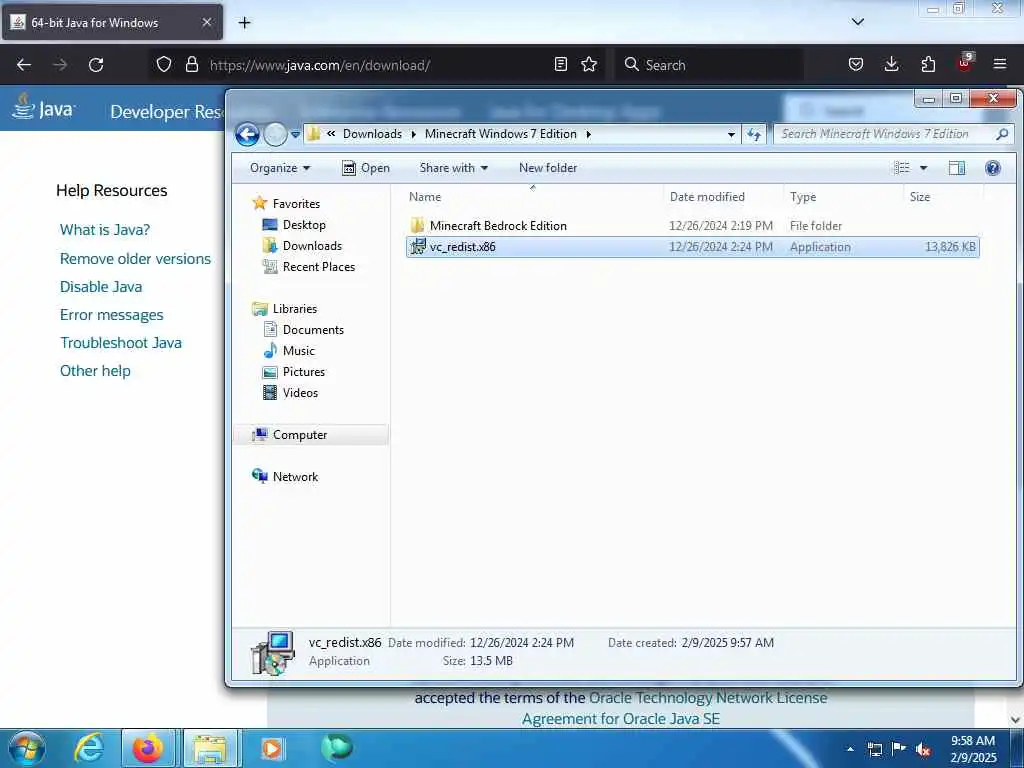Open Windows Start menu
Image resolution: width=1024 pixels, height=768 pixels.
(x=27, y=748)
